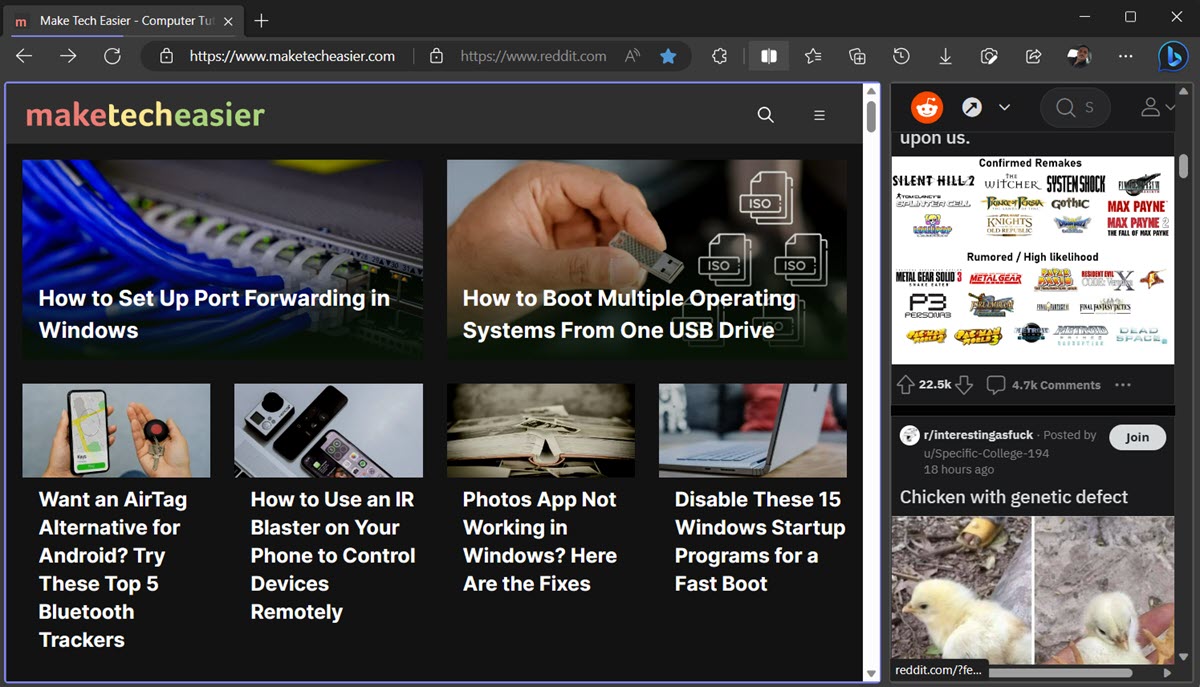The width and height of the screenshot is (1200, 687).
Task: Click the Downloads icon in the toolbar
Action: click(945, 56)
